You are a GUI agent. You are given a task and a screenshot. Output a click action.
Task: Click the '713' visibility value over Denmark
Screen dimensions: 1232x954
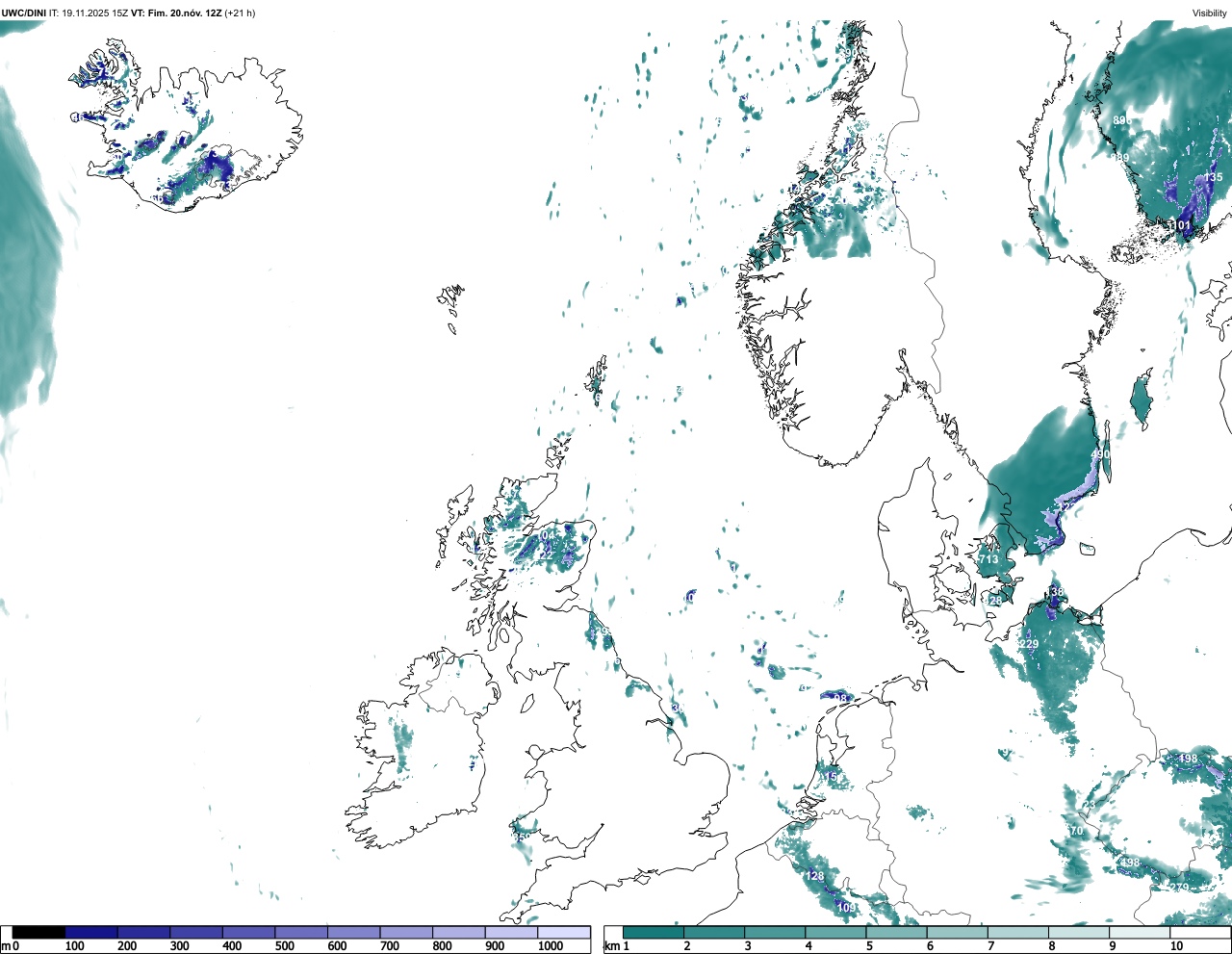tap(988, 560)
